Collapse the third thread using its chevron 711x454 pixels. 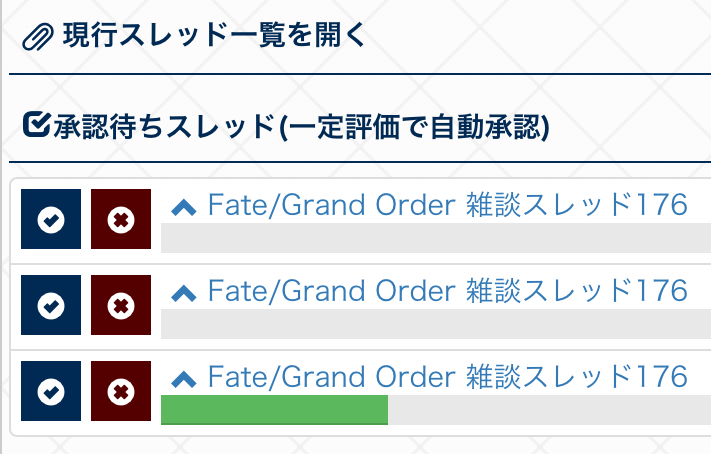pos(184,379)
